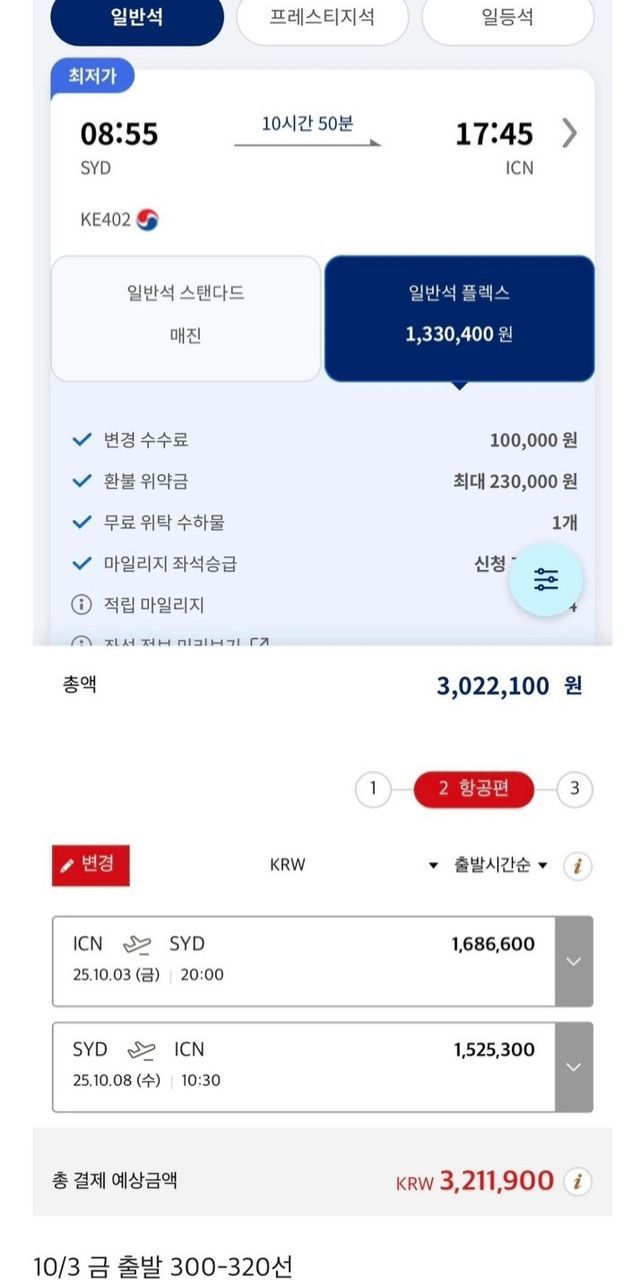Go to step 3 in the progress indicator

click(574, 789)
